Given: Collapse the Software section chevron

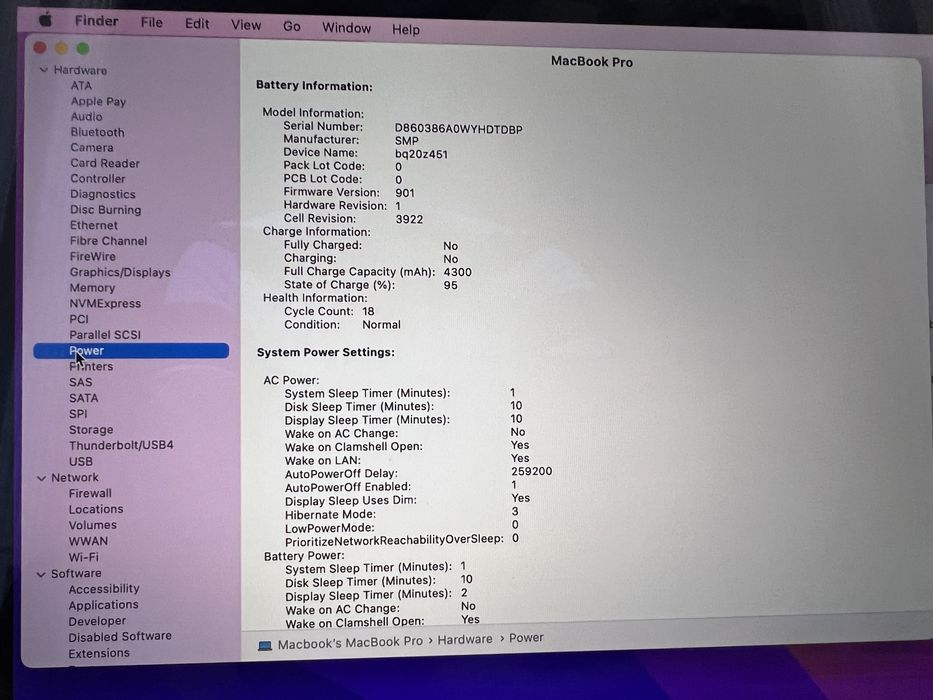Looking at the screenshot, I should tap(41, 574).
